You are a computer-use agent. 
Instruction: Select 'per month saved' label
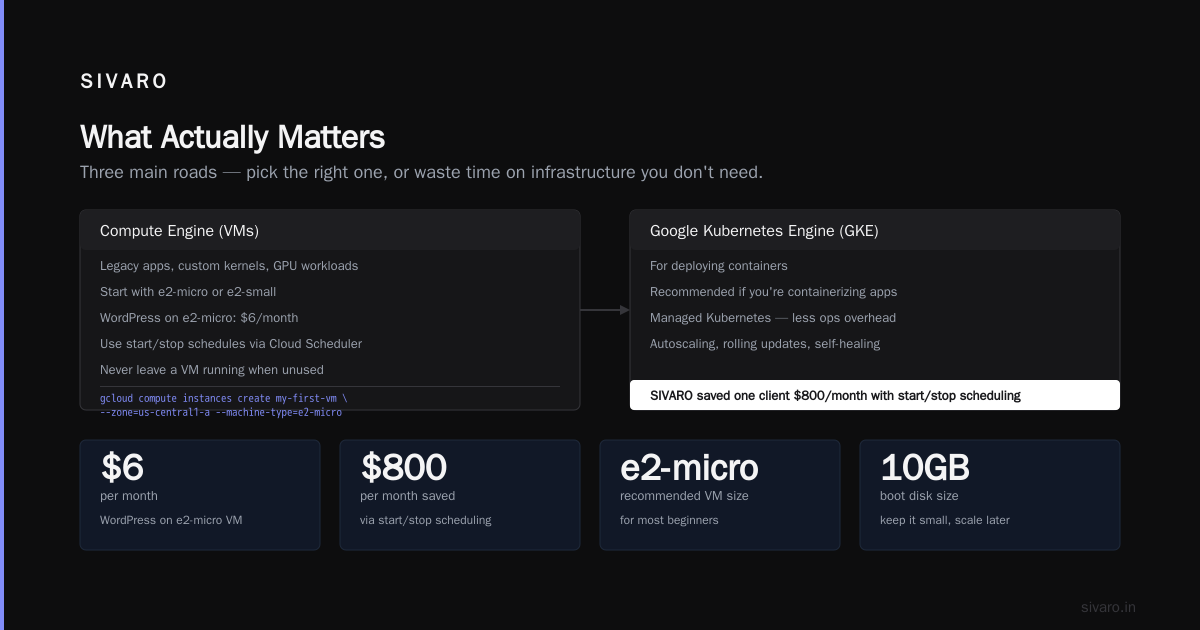click(408, 496)
